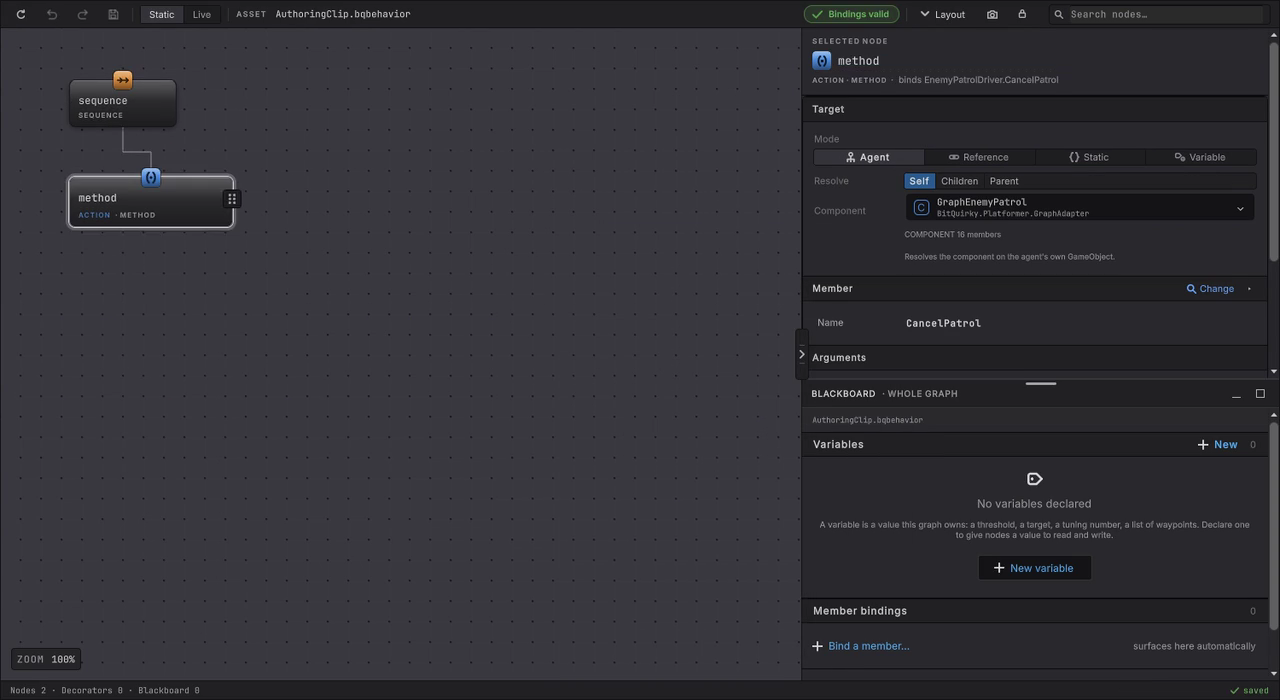
Task: Click the panel splitter handle above Blackboard
Action: pyautogui.click(x=1041, y=383)
